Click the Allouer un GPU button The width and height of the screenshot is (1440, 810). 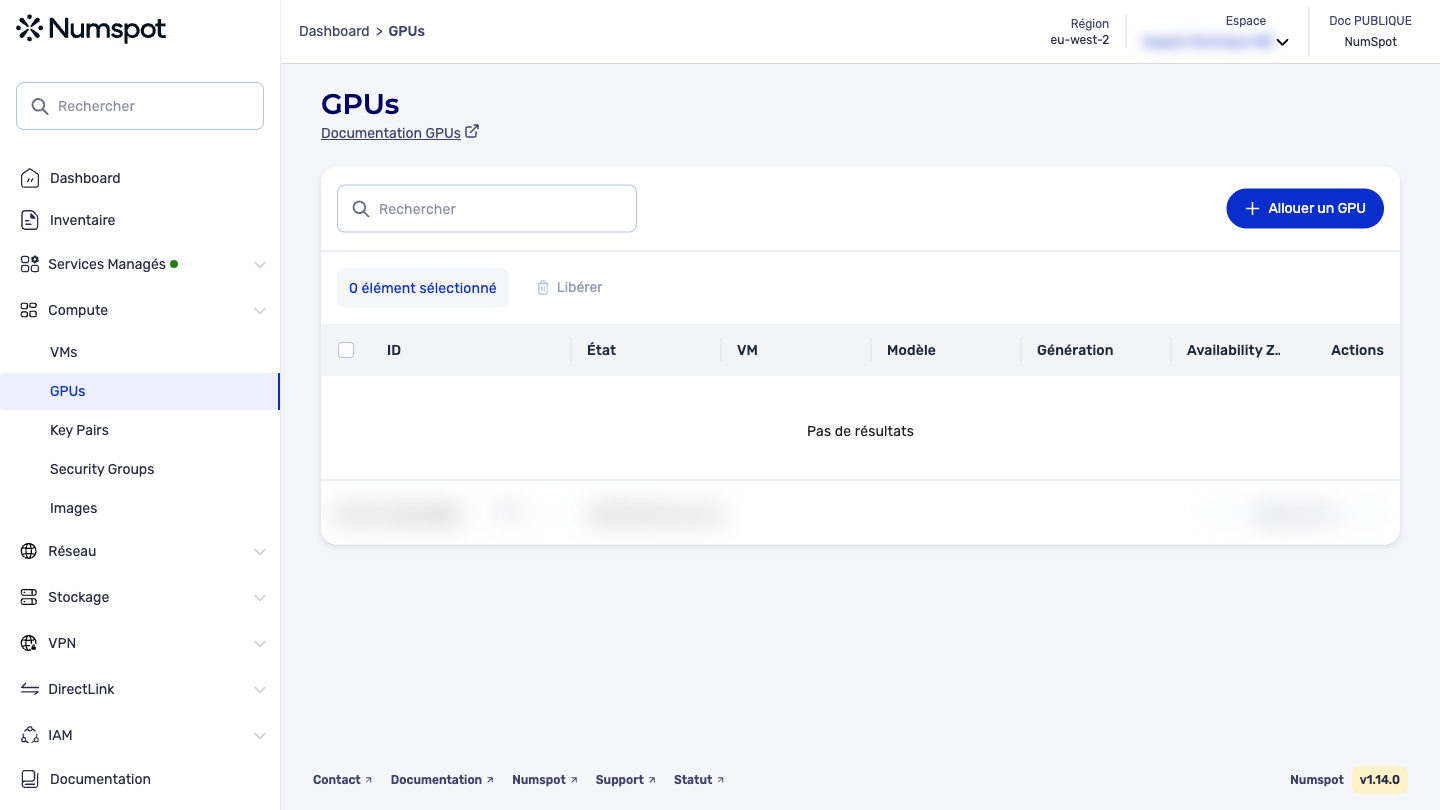point(1305,208)
